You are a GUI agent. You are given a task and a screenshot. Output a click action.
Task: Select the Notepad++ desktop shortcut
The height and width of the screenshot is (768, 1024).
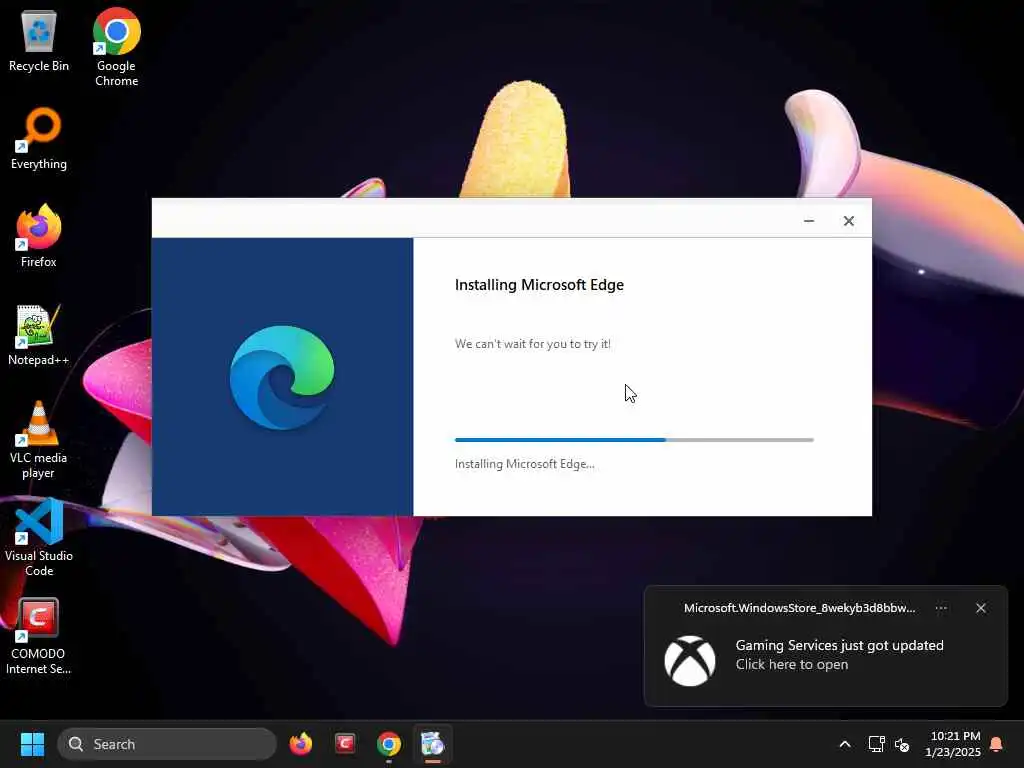pyautogui.click(x=39, y=334)
